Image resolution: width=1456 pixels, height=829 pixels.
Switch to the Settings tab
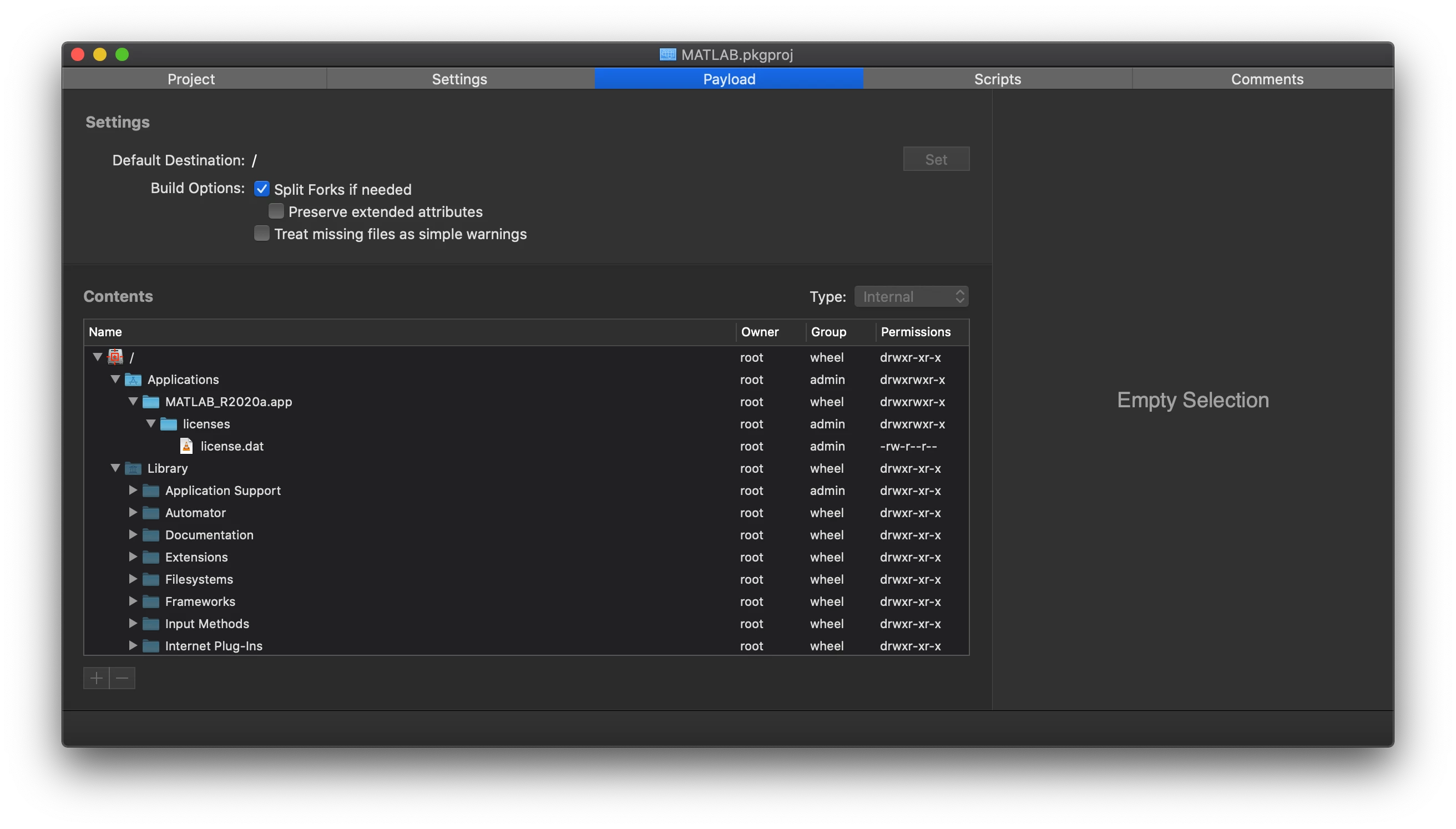pos(460,79)
